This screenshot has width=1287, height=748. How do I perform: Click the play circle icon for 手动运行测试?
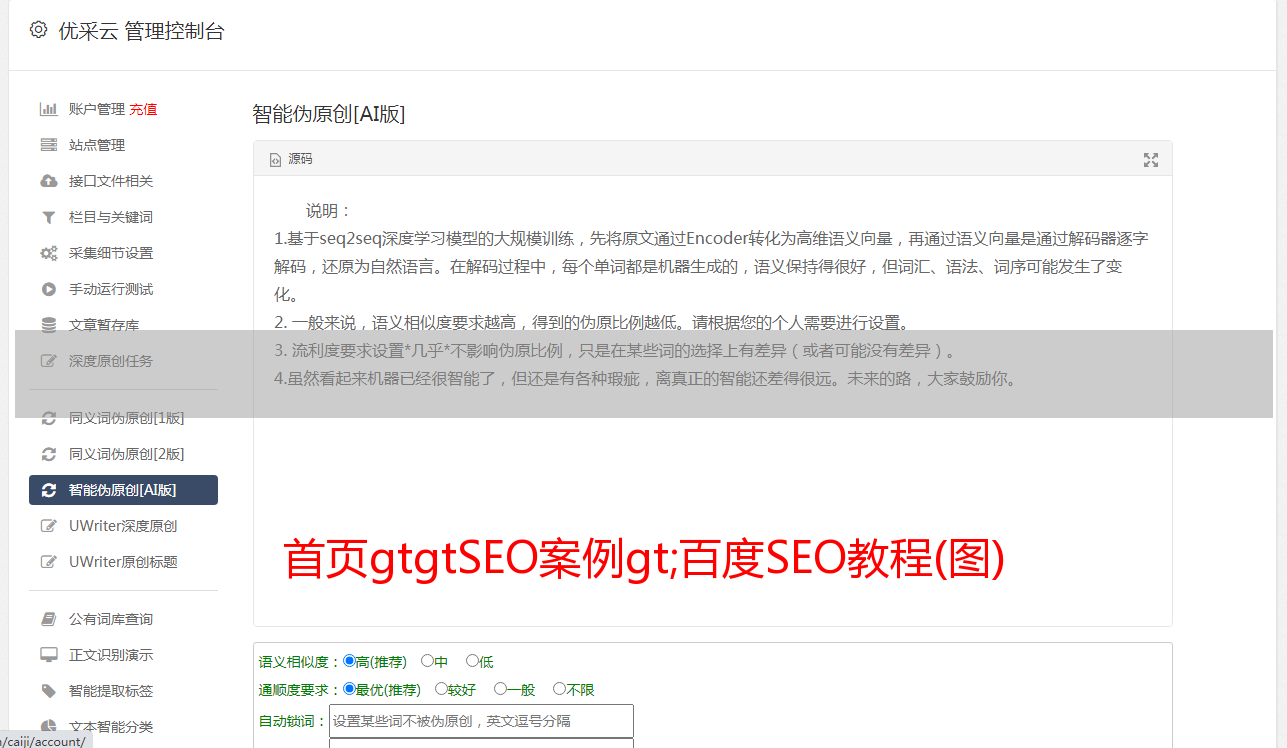[48, 289]
